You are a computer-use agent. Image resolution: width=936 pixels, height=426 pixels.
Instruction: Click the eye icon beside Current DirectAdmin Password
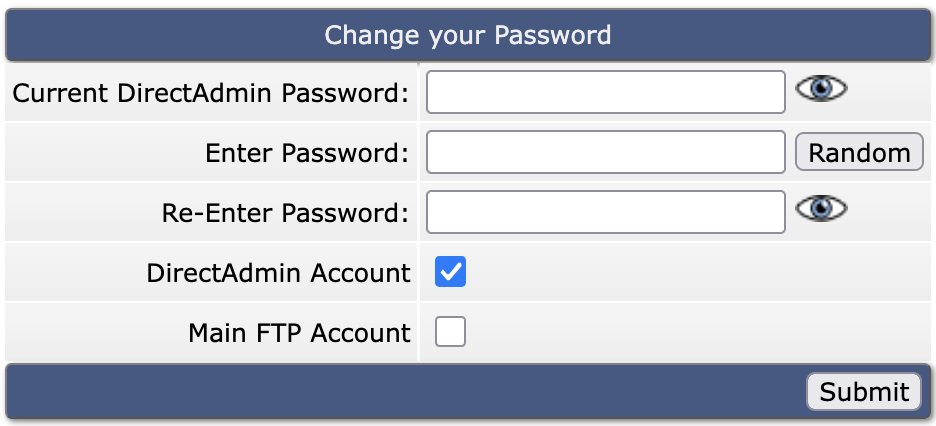[x=821, y=89]
